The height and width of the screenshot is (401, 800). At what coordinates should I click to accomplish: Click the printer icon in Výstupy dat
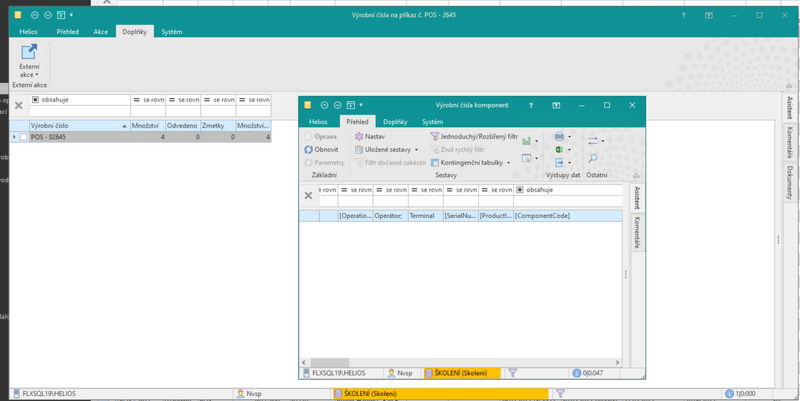pos(559,136)
